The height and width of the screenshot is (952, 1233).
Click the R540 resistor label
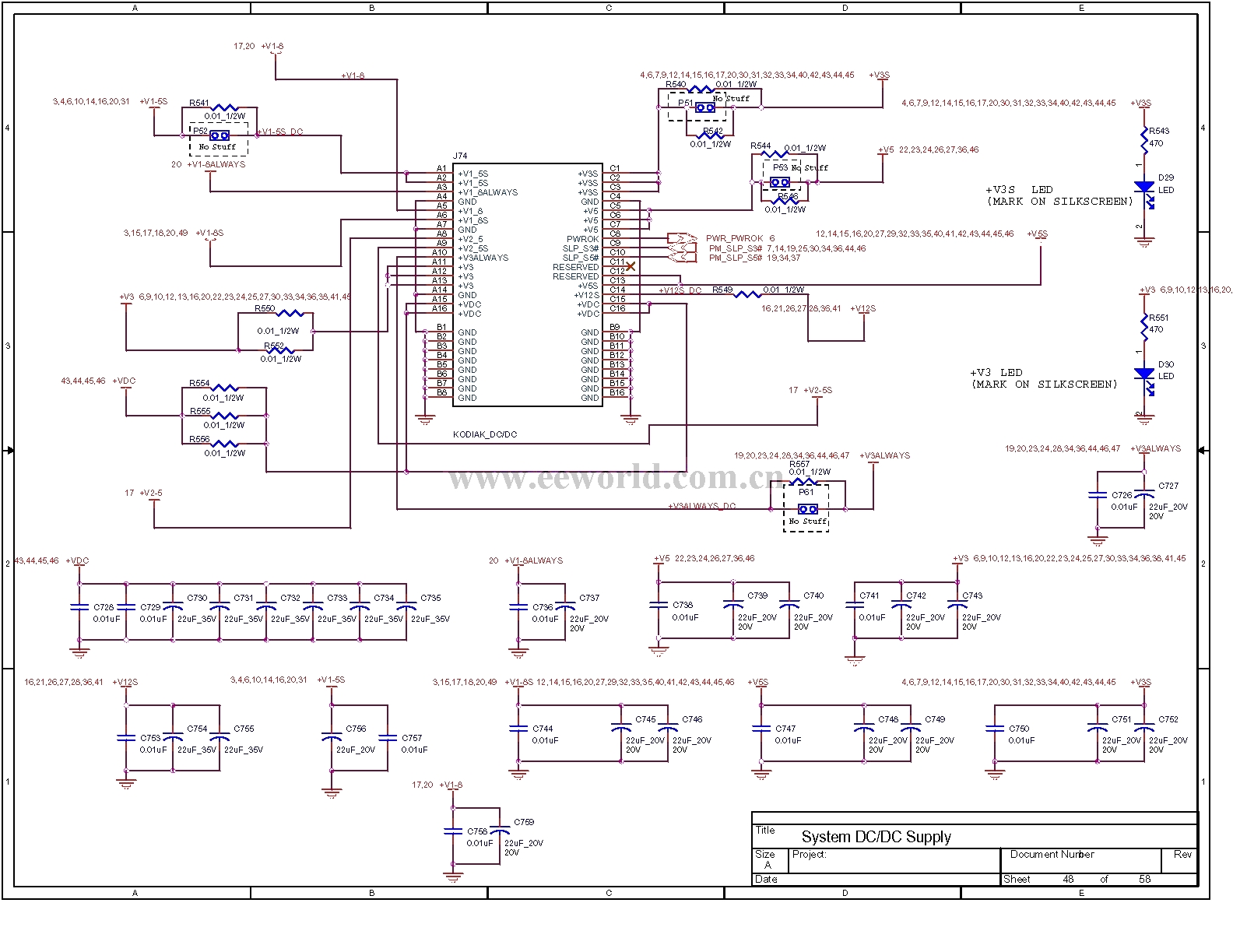click(x=676, y=84)
